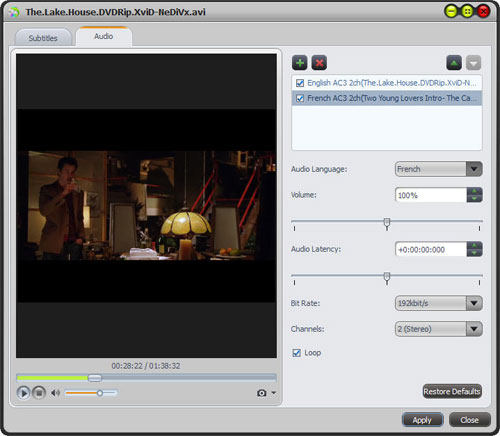Viewport: 500px width, 436px height.
Task: Remove the selected audio track with red X
Action: tap(319, 63)
